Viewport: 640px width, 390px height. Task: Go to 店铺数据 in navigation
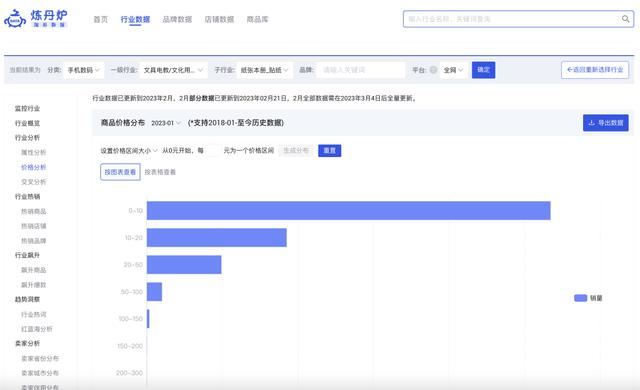pos(219,19)
